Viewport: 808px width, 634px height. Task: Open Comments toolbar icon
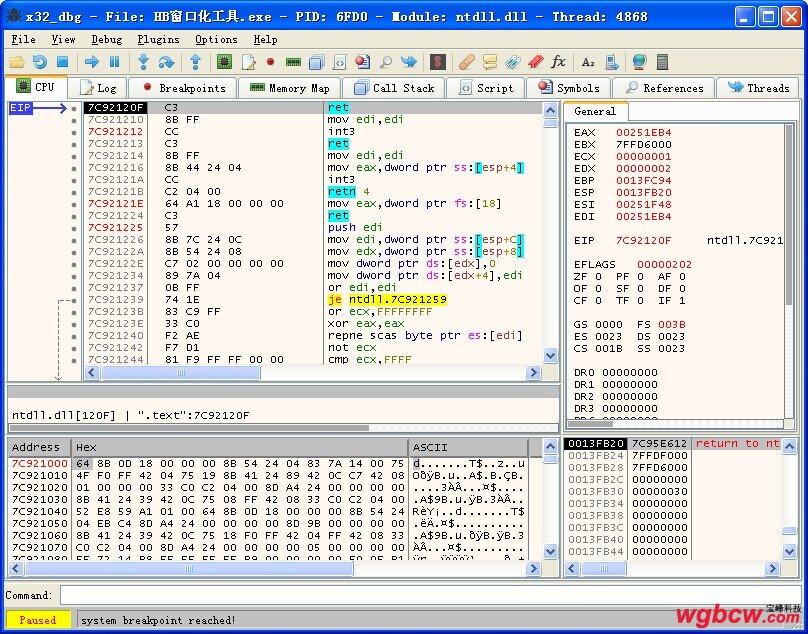point(490,62)
